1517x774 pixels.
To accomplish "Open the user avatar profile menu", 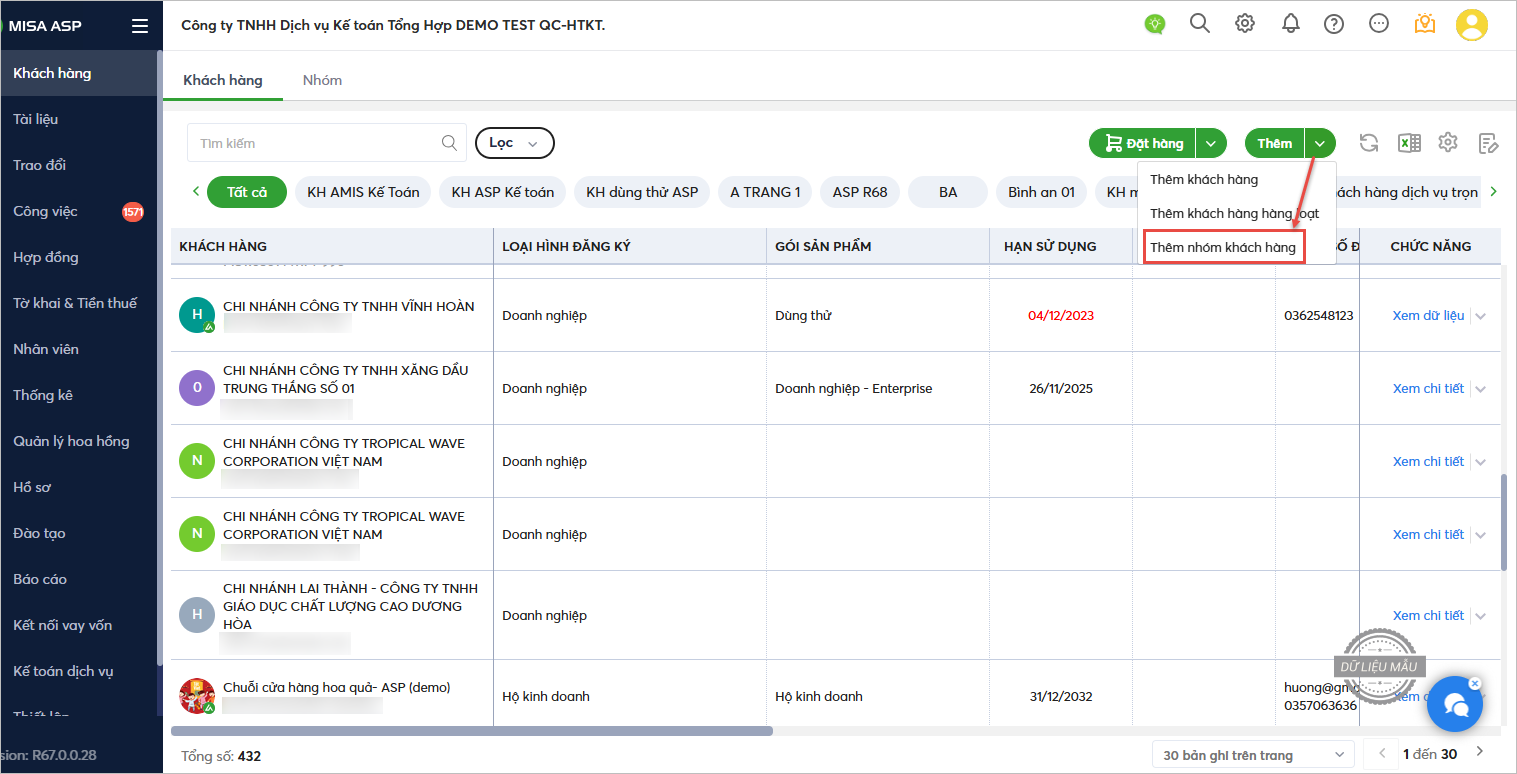I will click(1472, 25).
